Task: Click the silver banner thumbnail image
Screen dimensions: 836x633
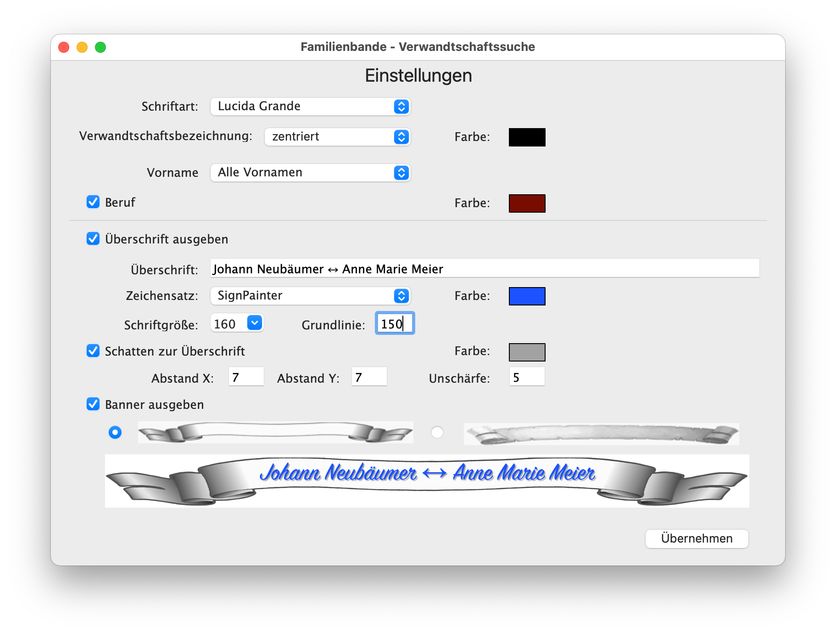Action: (x=275, y=432)
